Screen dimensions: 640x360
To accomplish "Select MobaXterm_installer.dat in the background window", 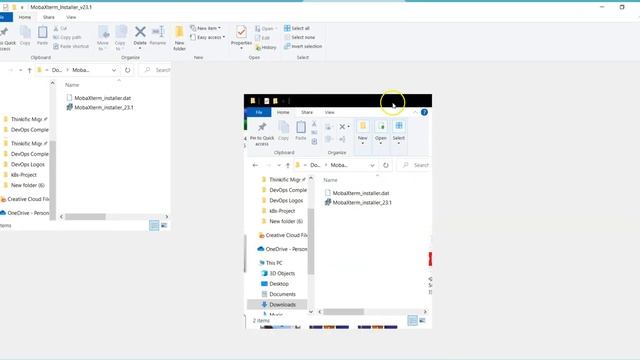I will (x=98, y=98).
